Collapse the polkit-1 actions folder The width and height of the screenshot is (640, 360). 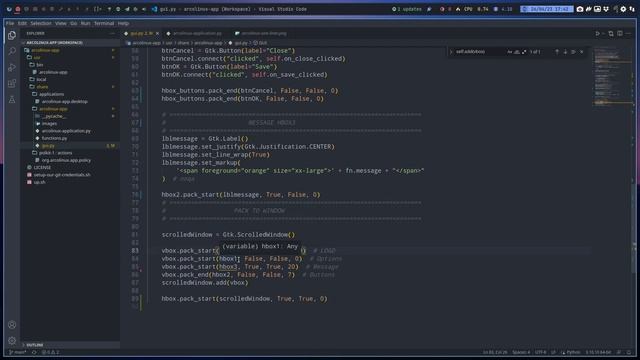(56, 153)
